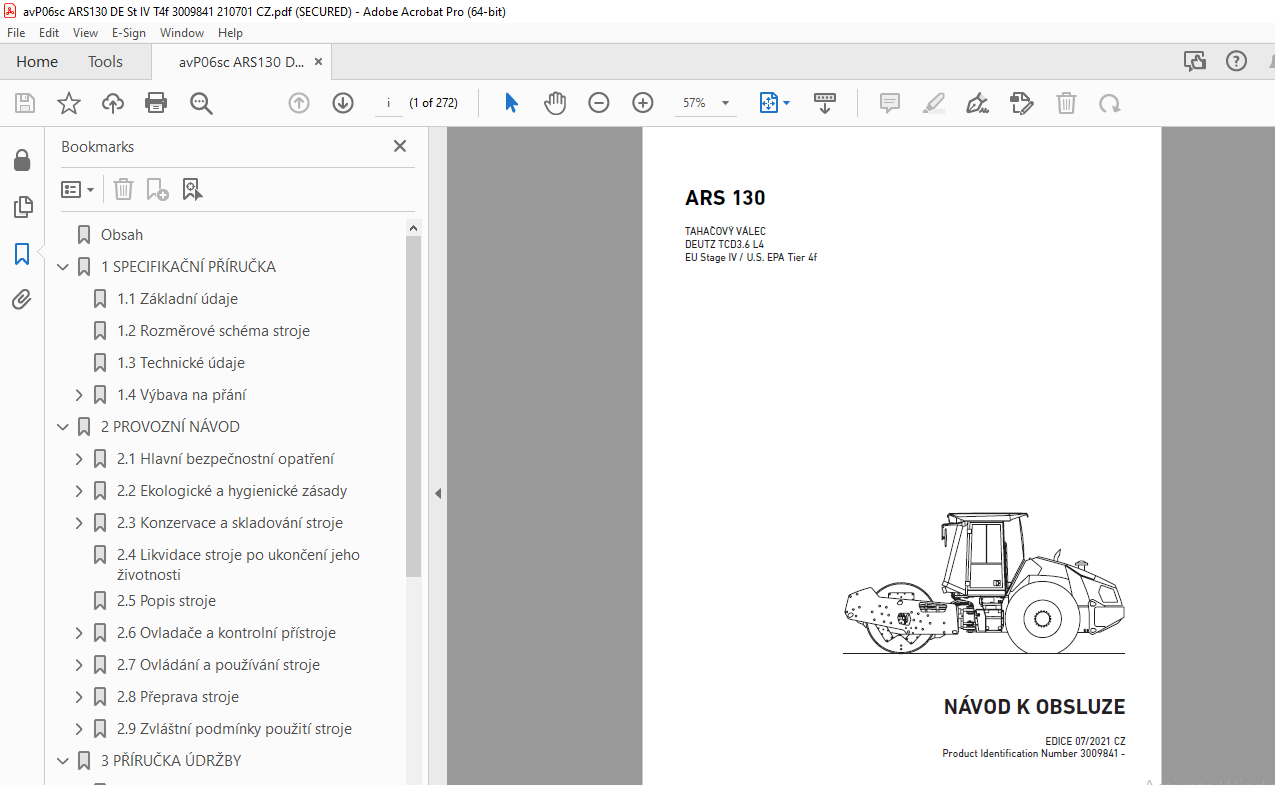Rotate the page with the rotate icon
This screenshot has width=1275, height=785.
coord(1109,103)
